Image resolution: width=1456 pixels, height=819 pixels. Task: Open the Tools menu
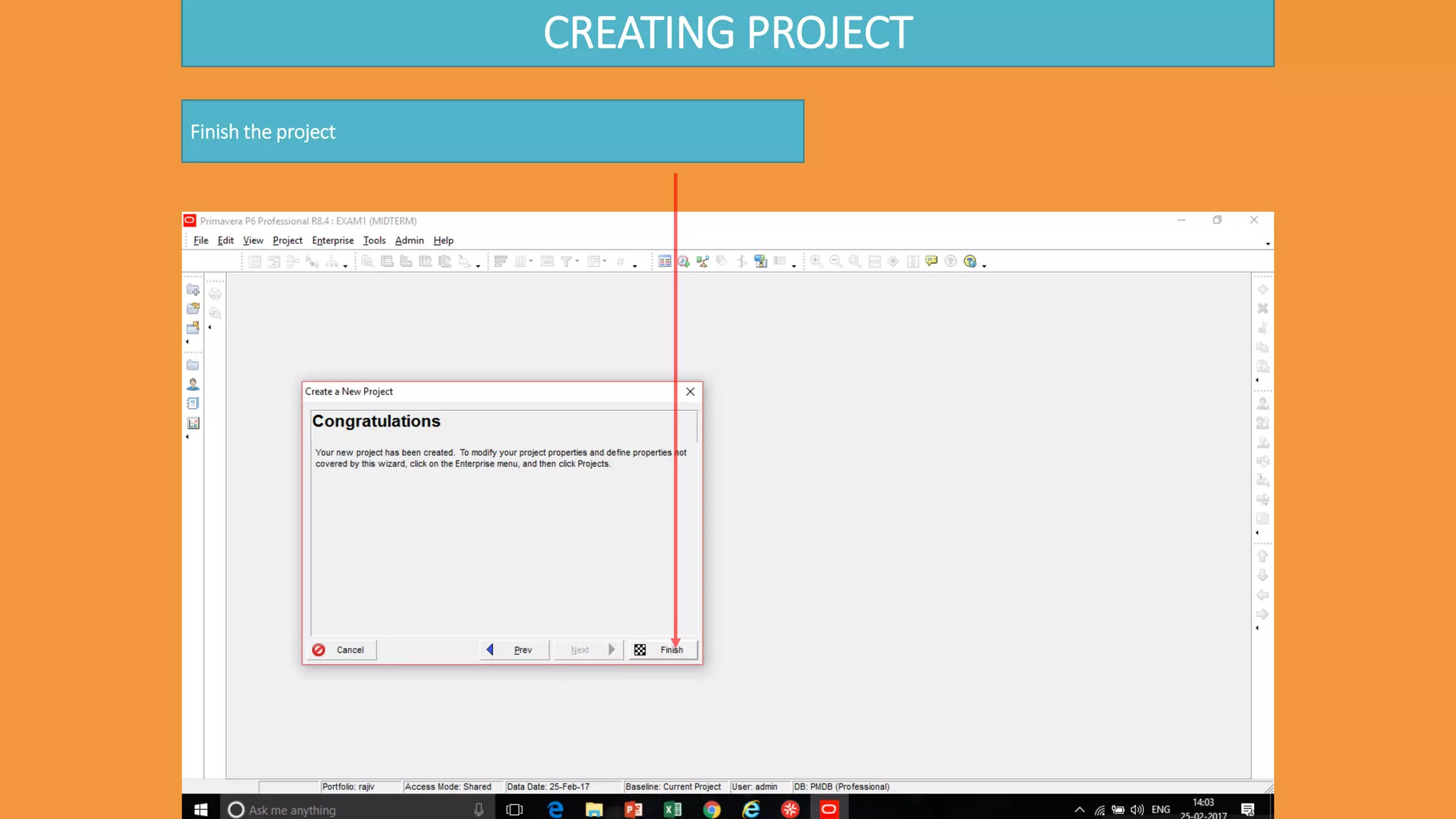374,240
